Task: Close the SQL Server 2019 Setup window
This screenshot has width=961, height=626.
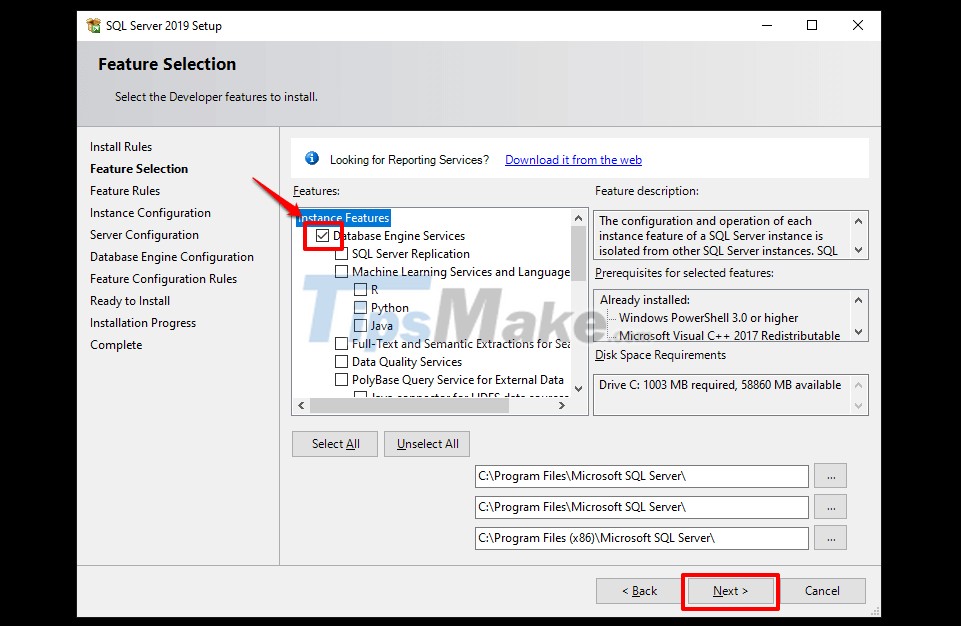Action: 858,25
